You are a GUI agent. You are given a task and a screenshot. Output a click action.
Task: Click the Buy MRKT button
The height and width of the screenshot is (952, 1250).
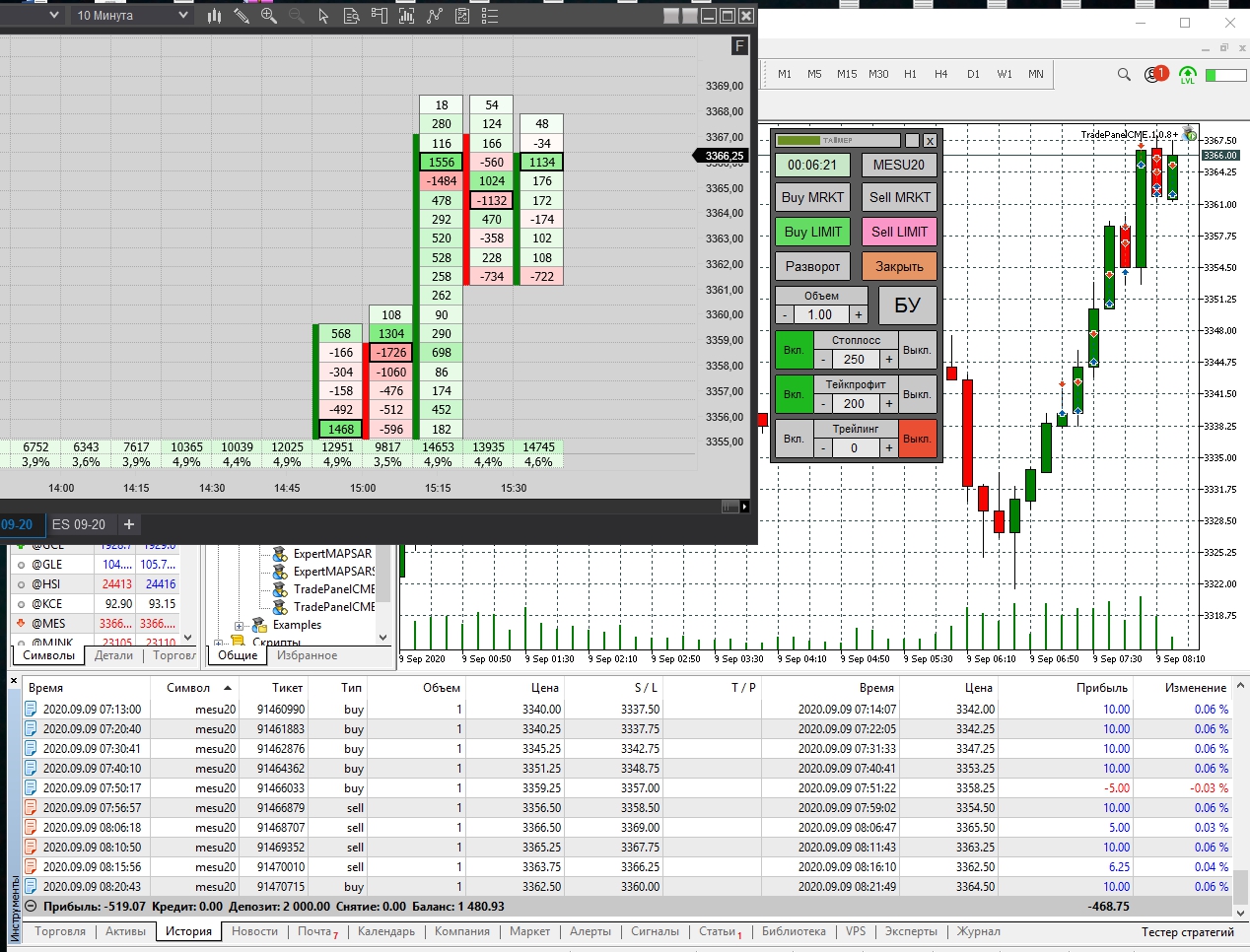812,197
